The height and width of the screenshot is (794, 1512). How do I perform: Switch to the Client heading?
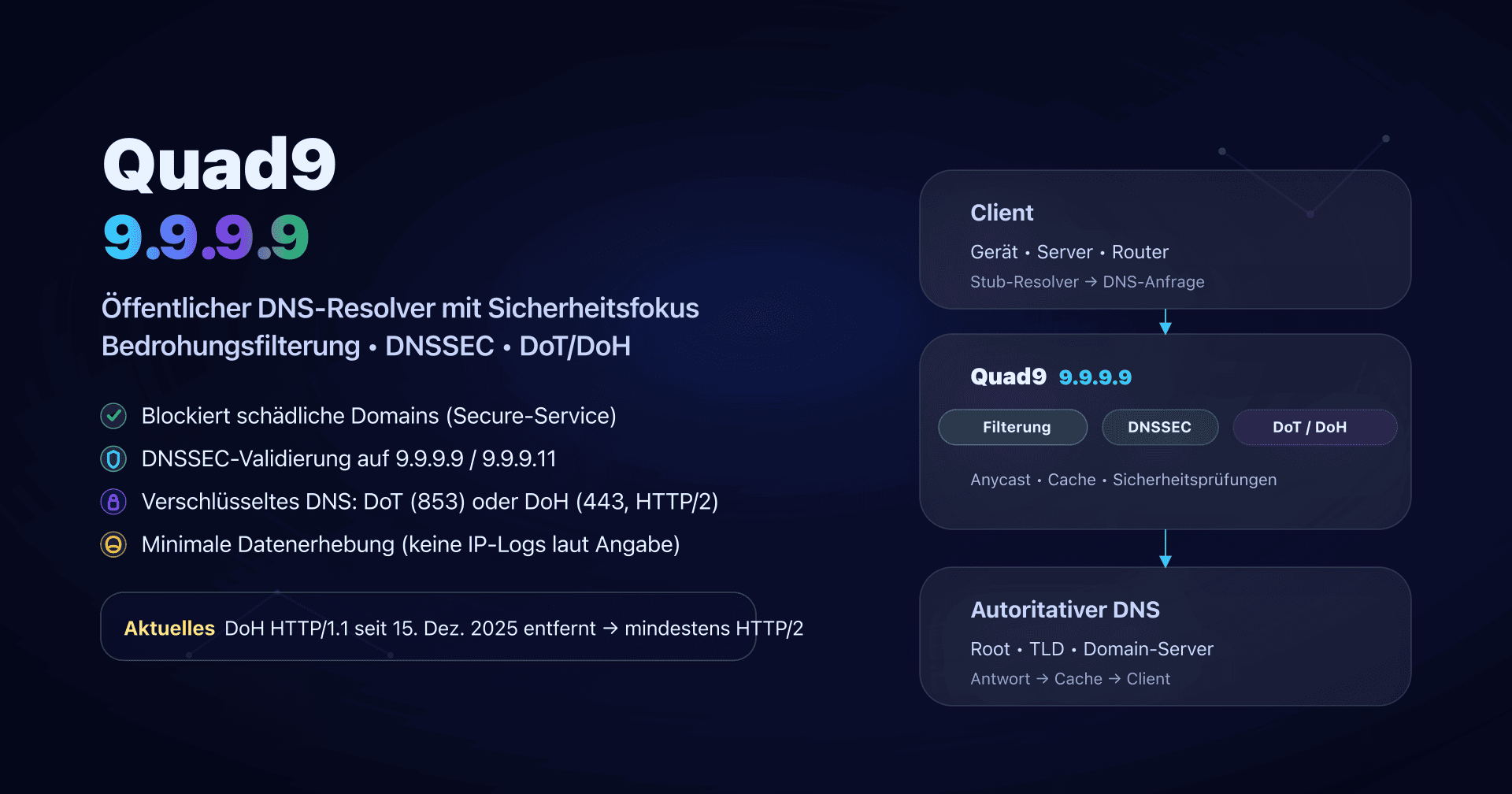pyautogui.click(x=1002, y=213)
